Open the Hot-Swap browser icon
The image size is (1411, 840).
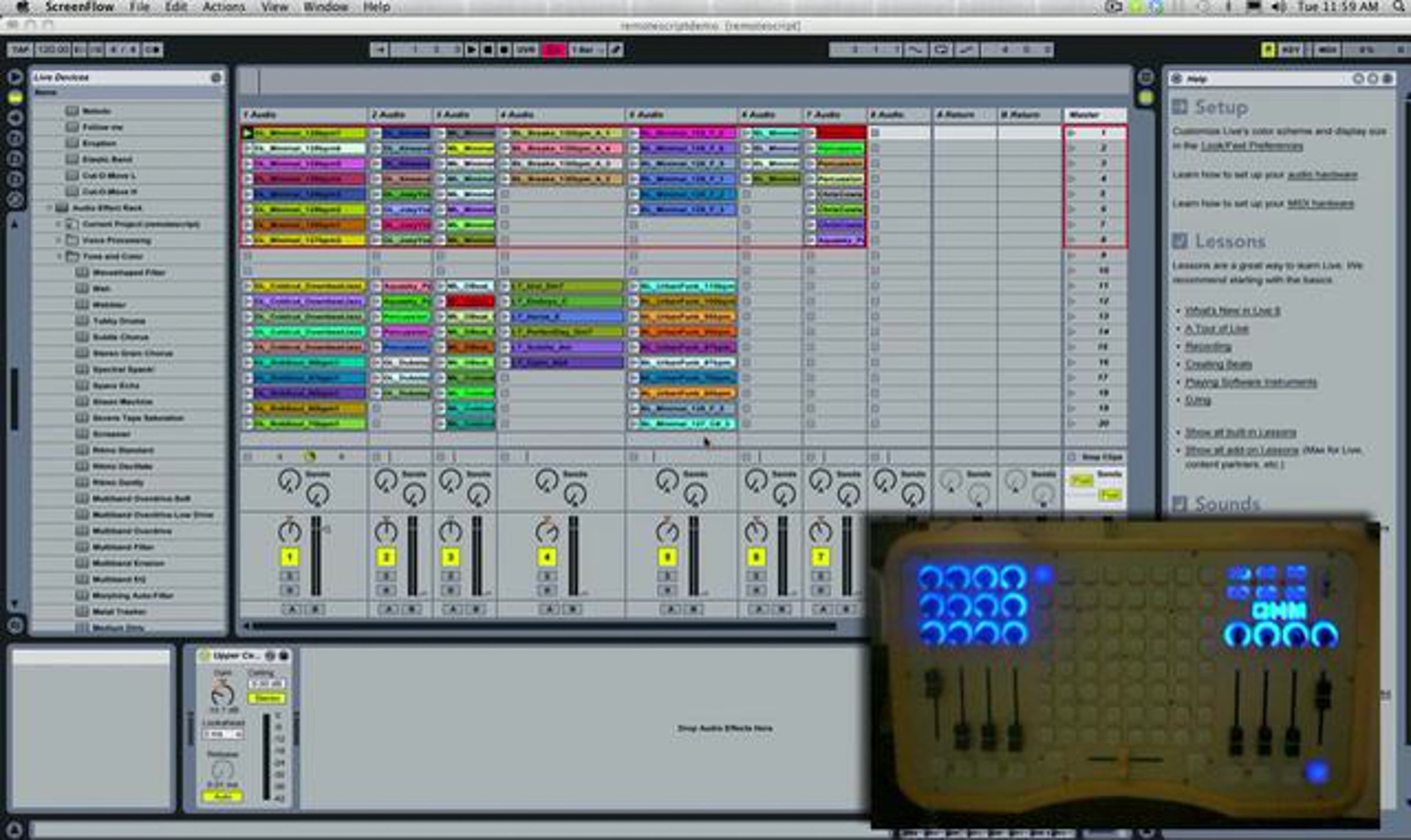tap(15, 200)
